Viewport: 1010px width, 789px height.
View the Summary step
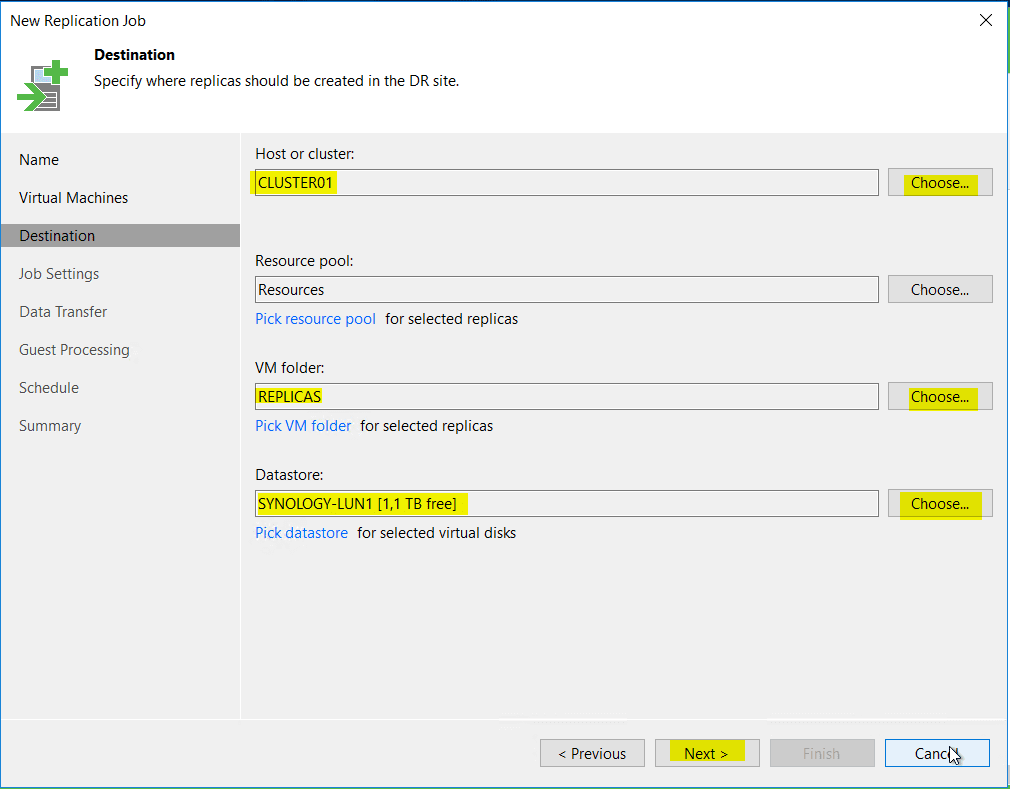pos(50,425)
